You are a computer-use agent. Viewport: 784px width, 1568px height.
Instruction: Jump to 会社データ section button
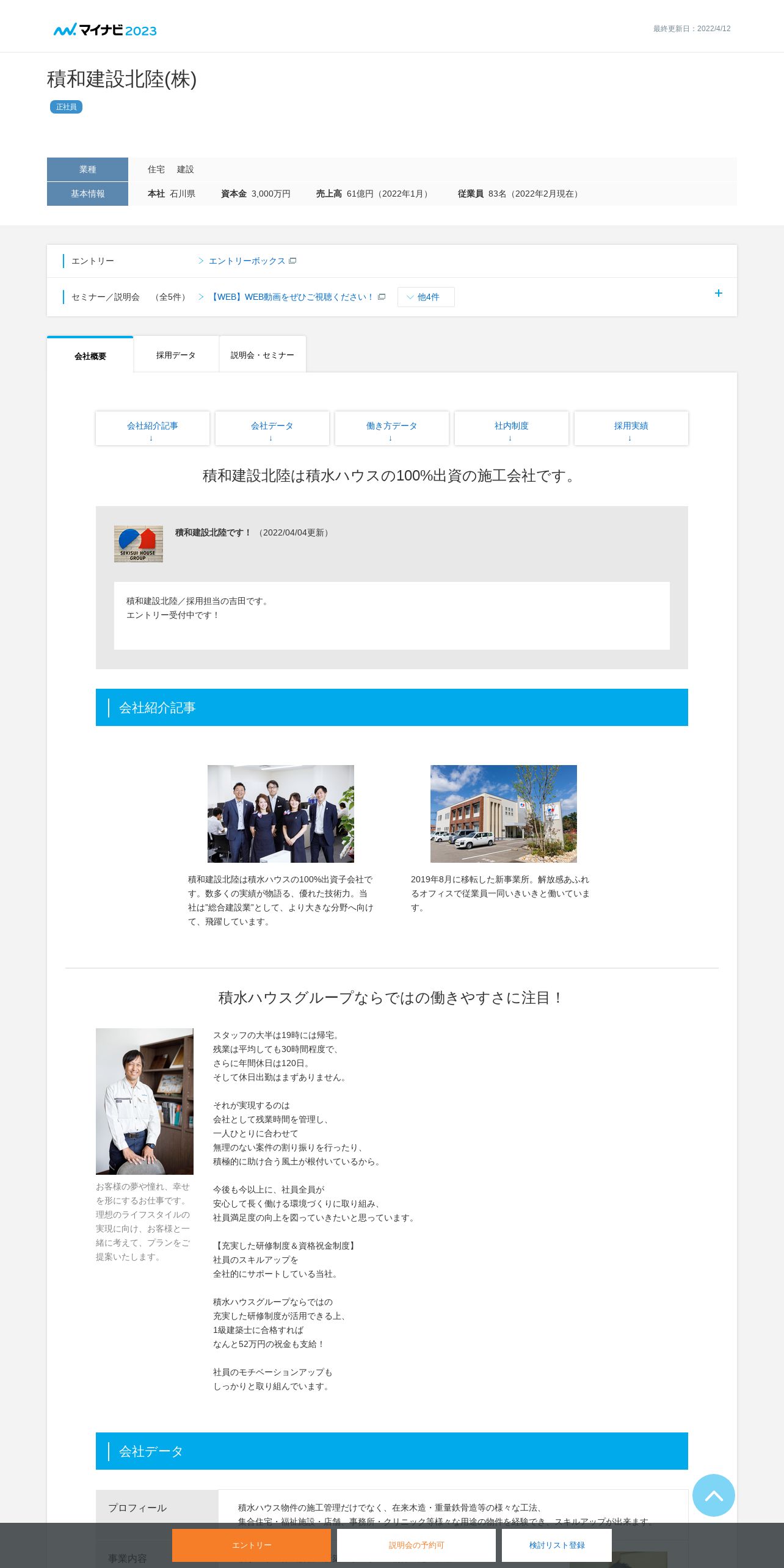click(272, 428)
